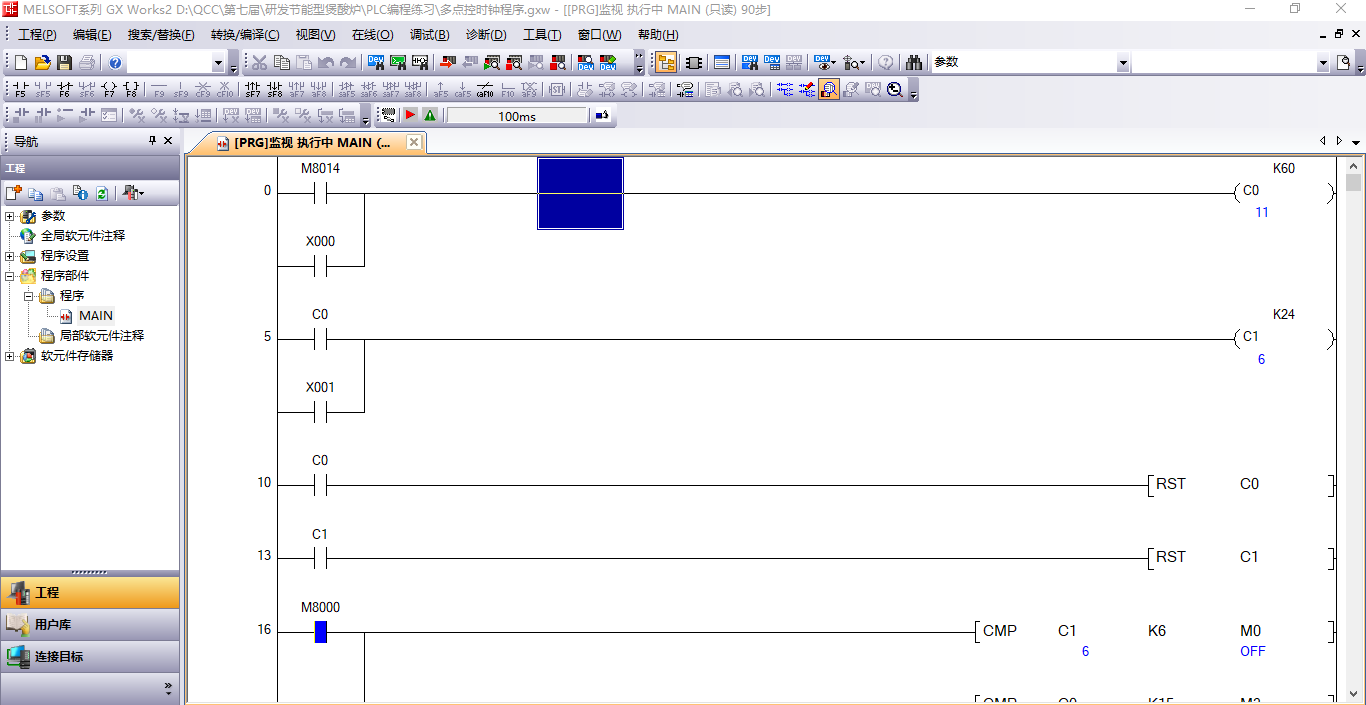Expand the 参数 tree node

coord(10,216)
